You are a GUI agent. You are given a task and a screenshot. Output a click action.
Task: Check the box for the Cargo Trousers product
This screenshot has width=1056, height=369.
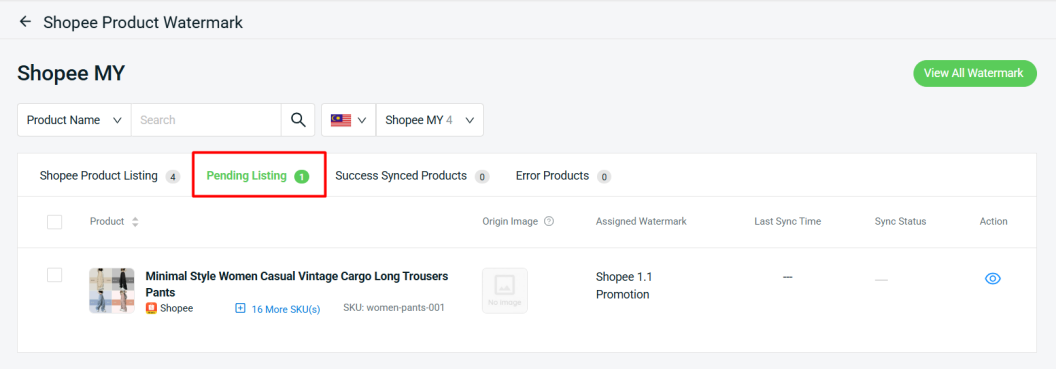(55, 275)
